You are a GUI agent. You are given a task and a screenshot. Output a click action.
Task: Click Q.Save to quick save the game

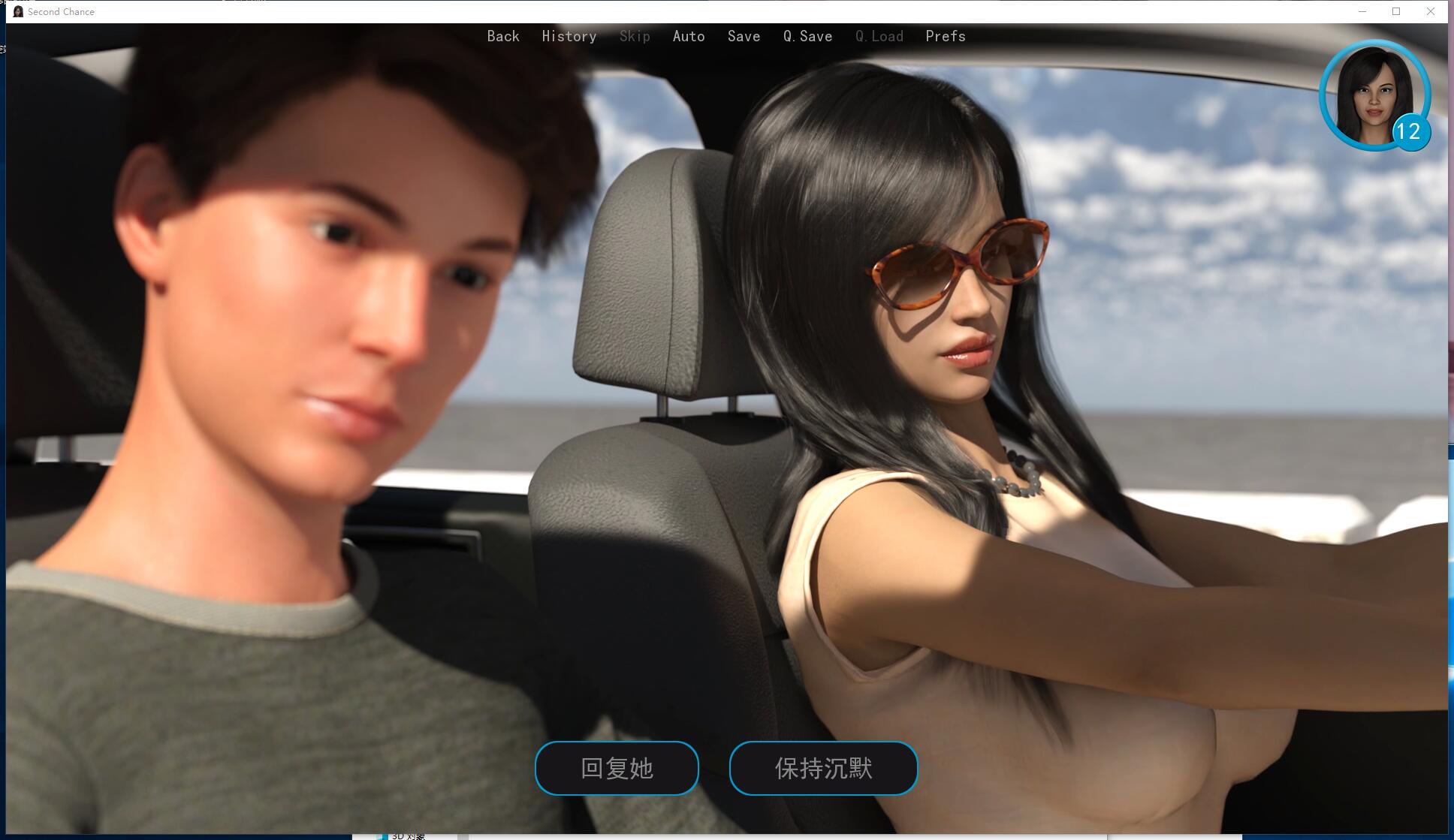click(x=807, y=36)
